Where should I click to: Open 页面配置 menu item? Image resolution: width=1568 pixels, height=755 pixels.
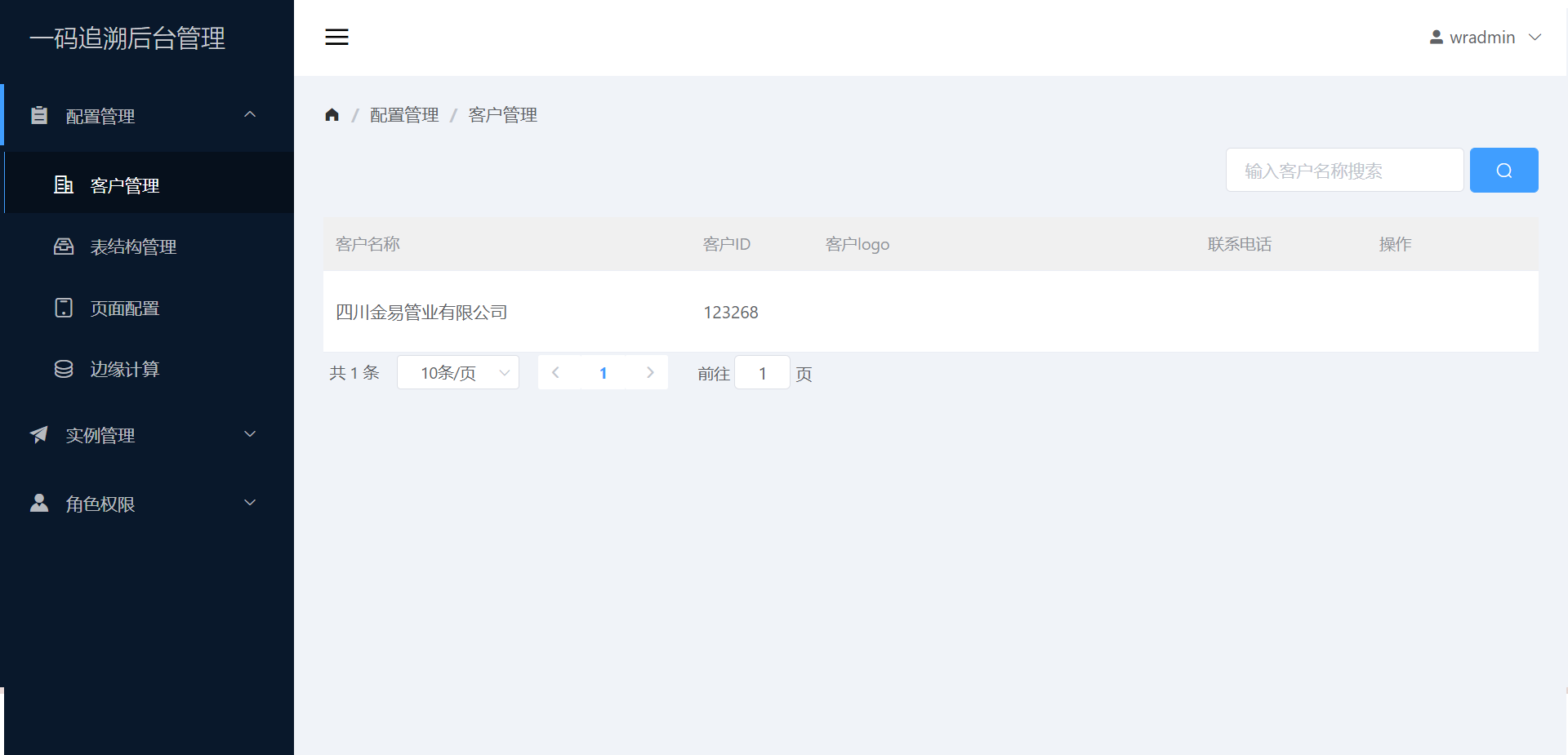[149, 308]
